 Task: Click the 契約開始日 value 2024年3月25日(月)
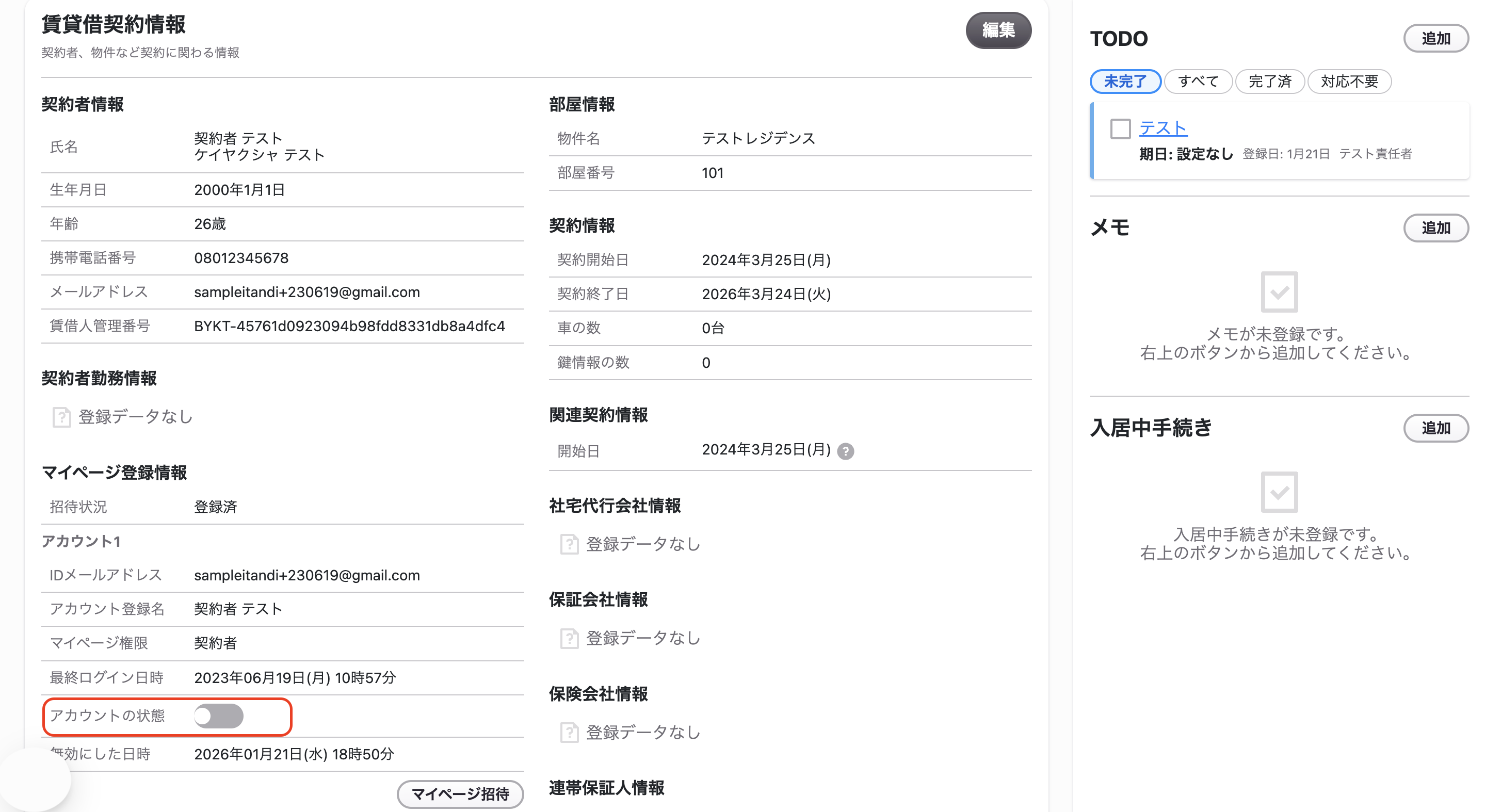tap(766, 260)
